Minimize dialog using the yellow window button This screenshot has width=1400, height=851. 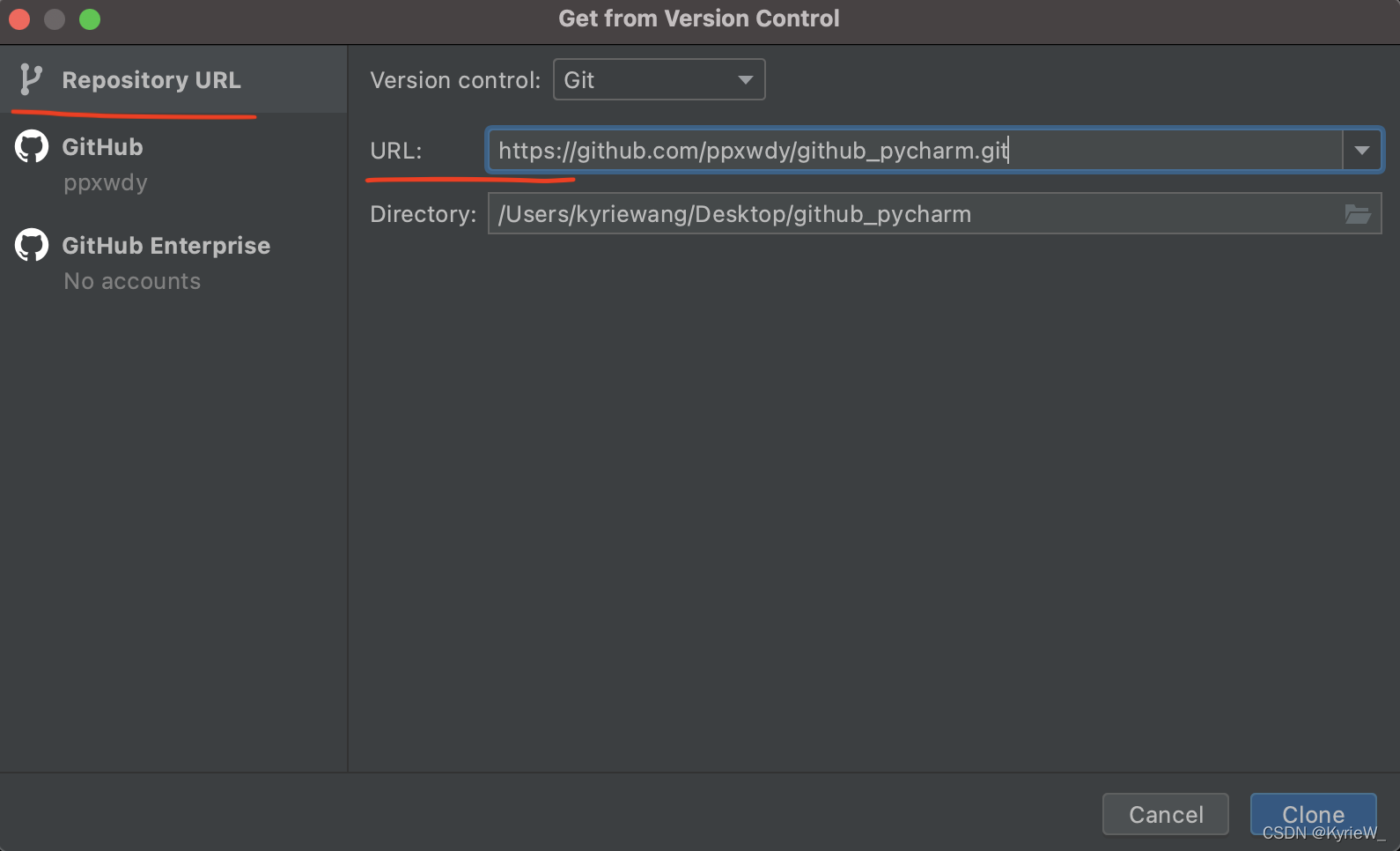(x=55, y=19)
